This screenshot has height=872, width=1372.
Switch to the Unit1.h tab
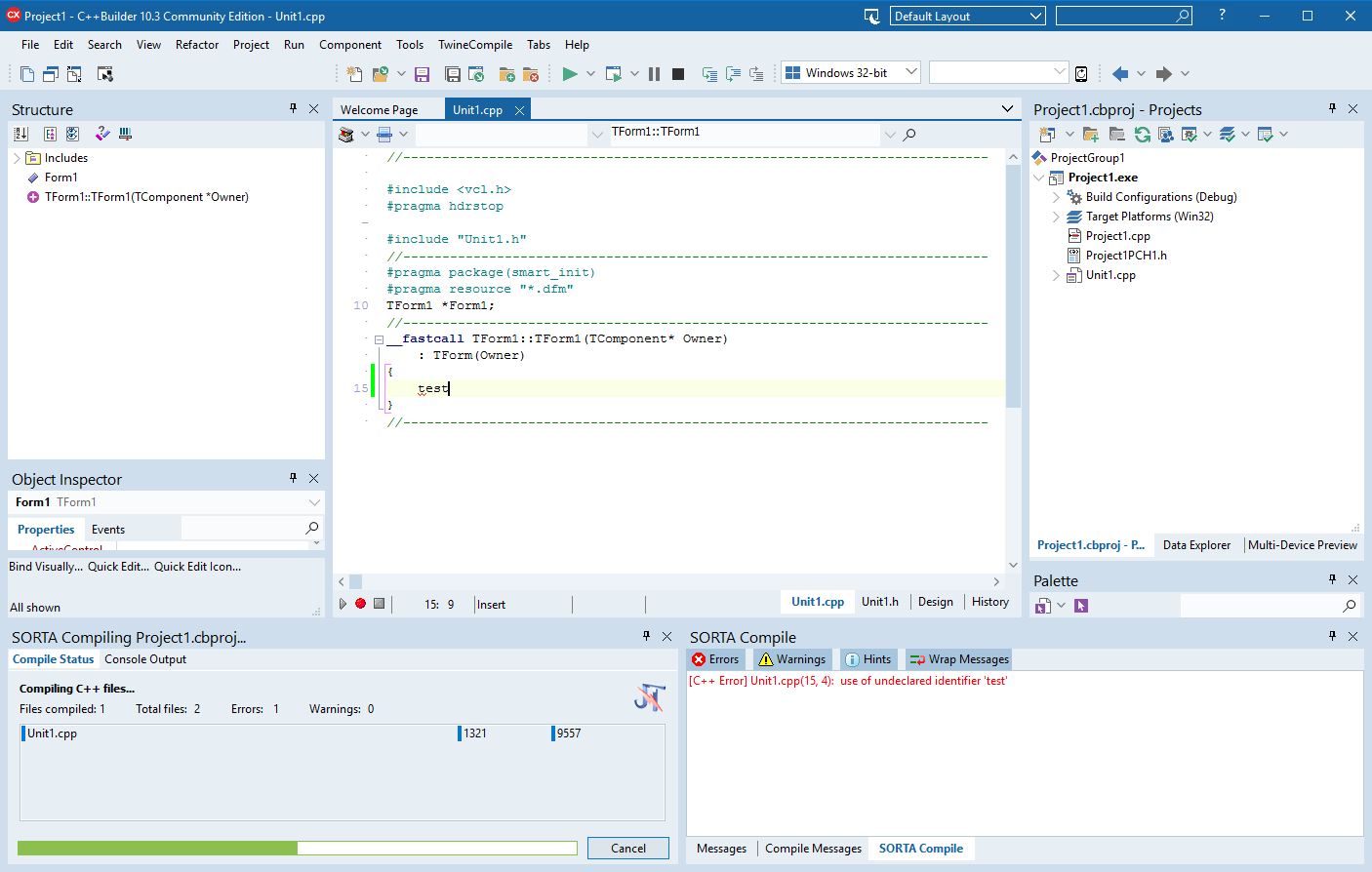click(879, 602)
